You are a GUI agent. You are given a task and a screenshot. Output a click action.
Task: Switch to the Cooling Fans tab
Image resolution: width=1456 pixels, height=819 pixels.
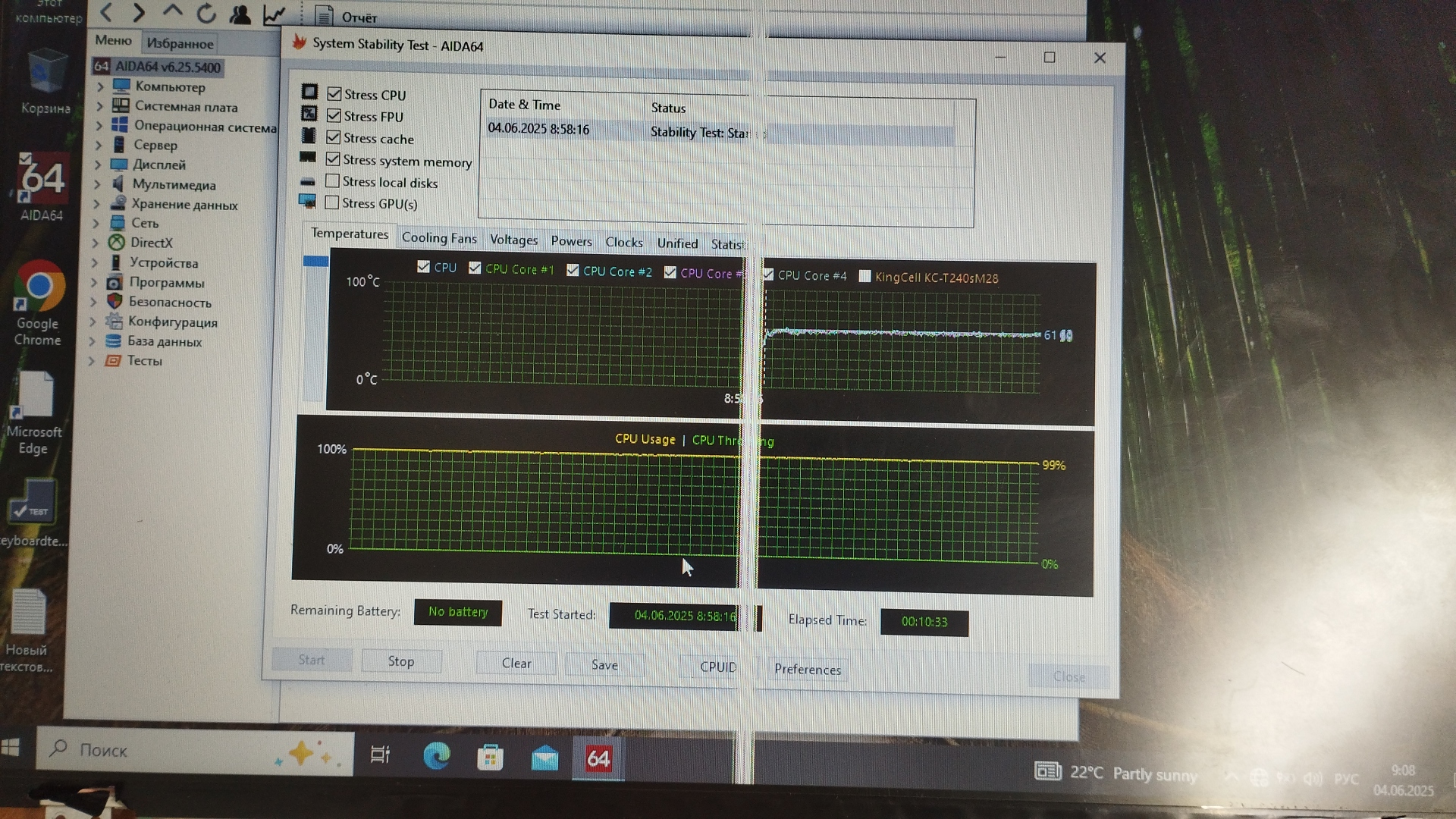click(x=439, y=238)
